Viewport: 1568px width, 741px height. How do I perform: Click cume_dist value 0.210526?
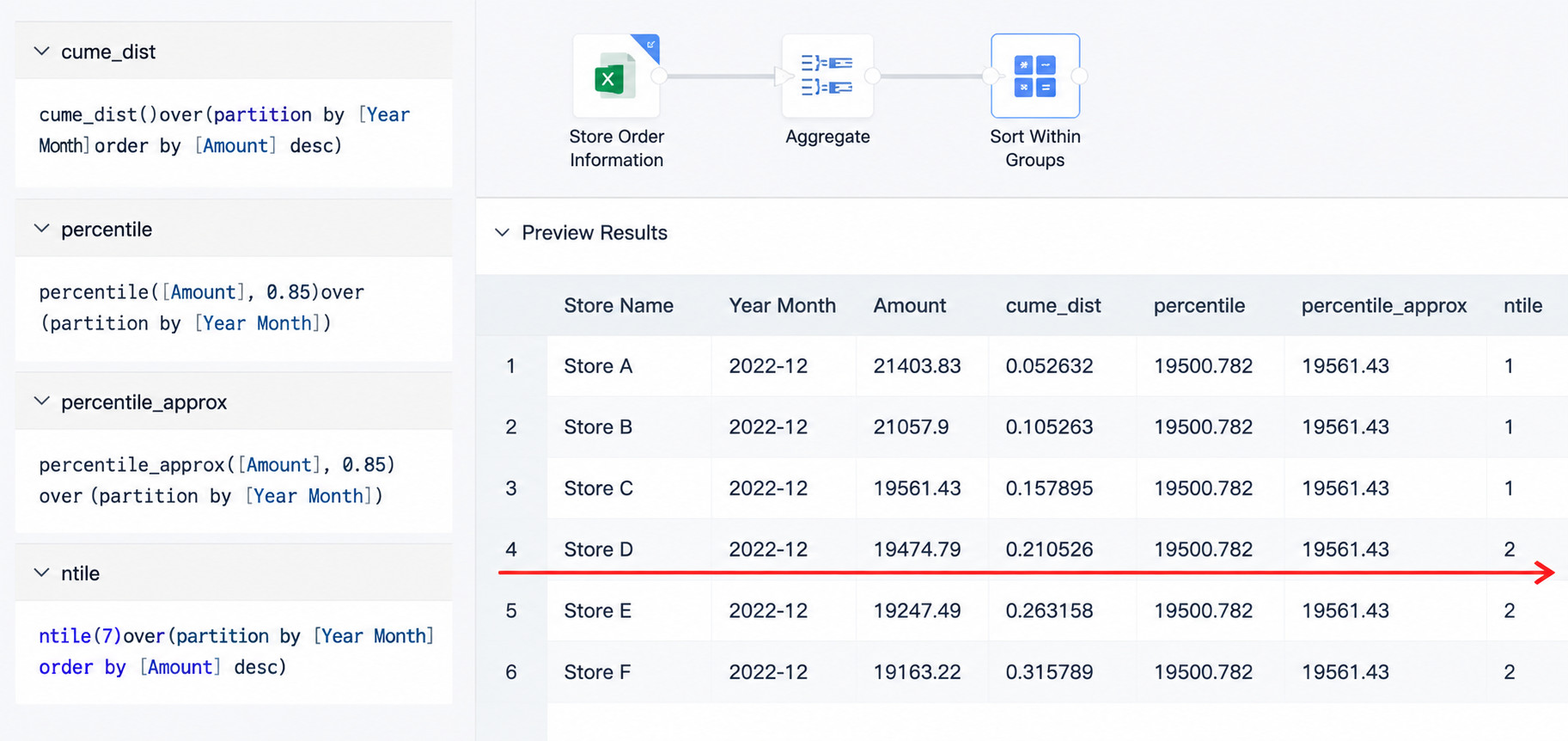(x=1049, y=549)
